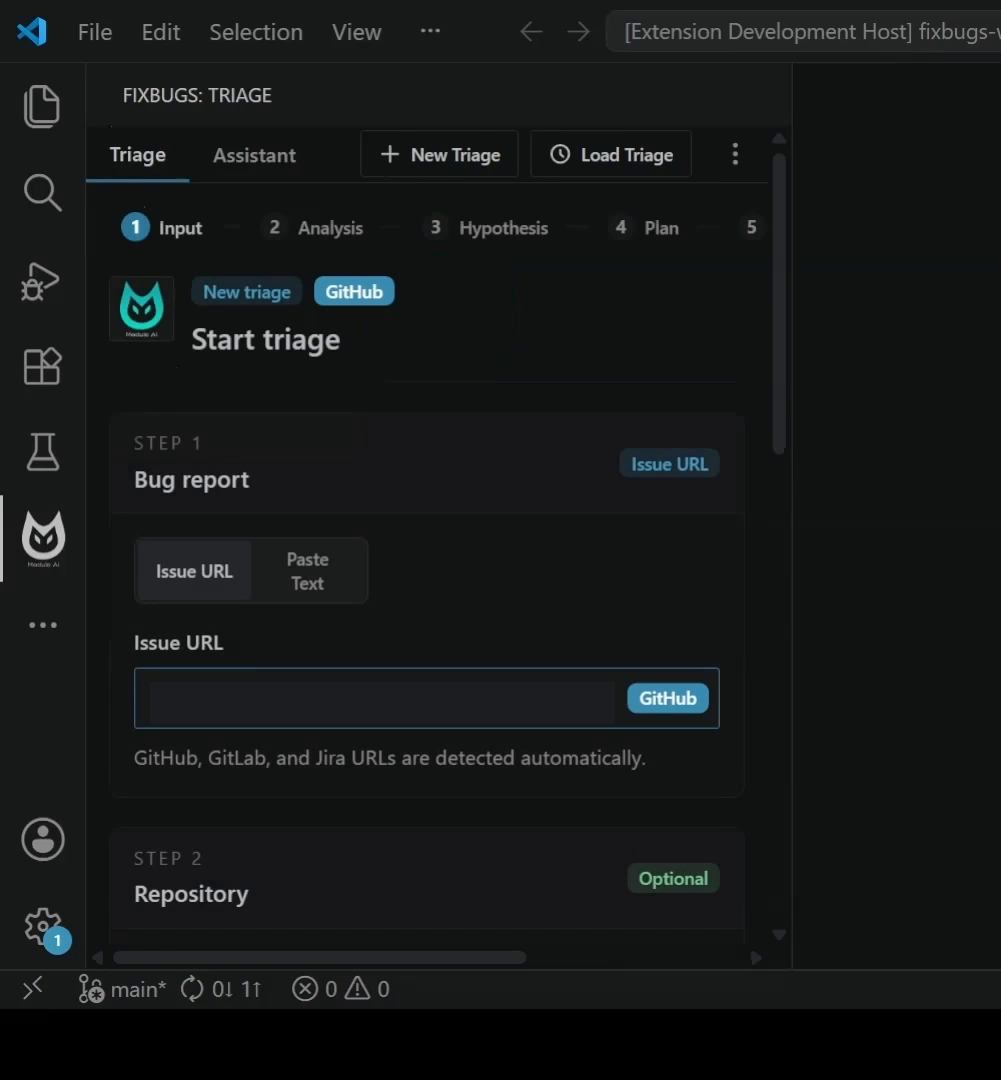
Task: Open remote window indicator in status bar
Action: [x=32, y=988]
